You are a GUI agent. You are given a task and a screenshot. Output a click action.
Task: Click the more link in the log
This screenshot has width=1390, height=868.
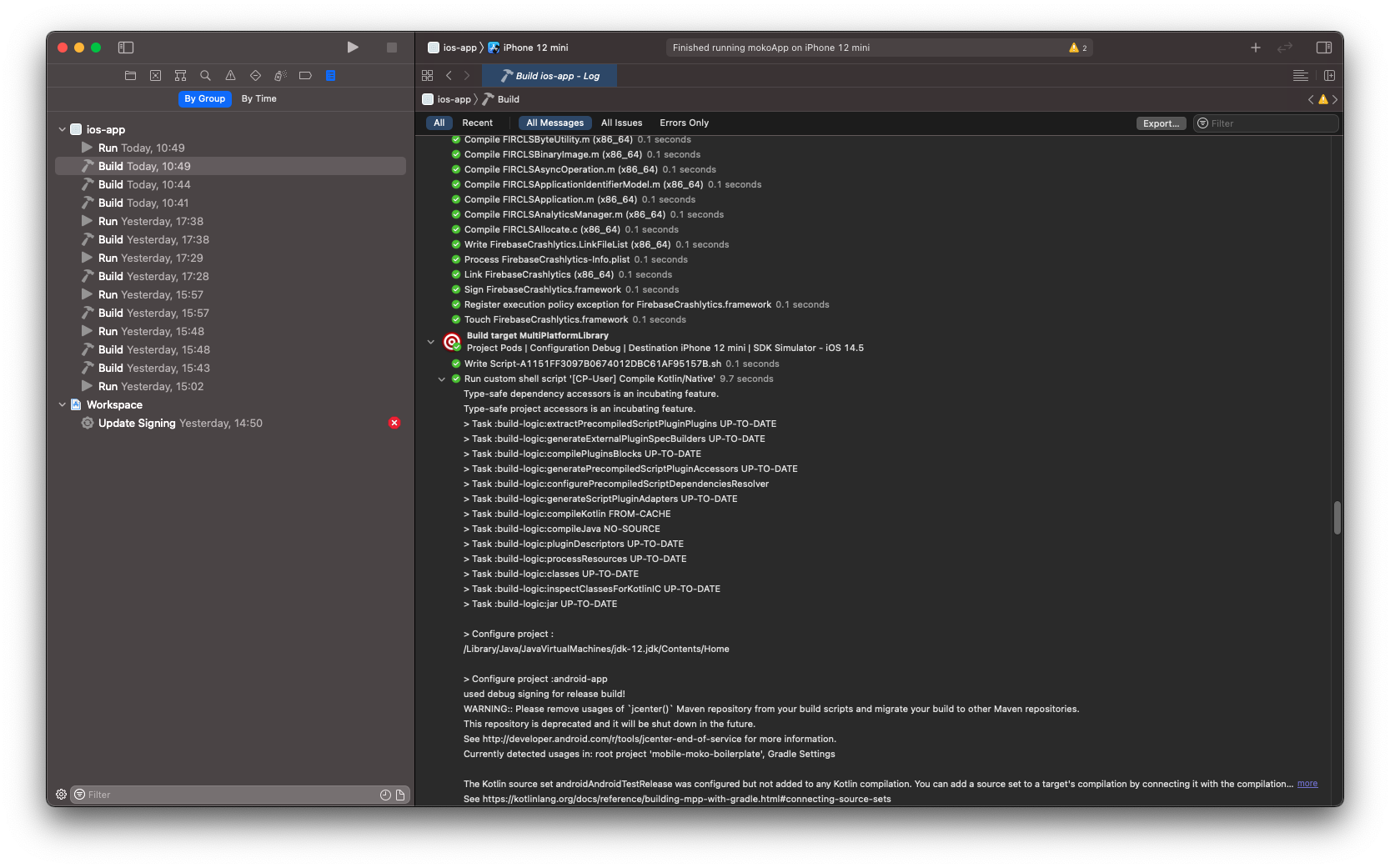pos(1307,784)
